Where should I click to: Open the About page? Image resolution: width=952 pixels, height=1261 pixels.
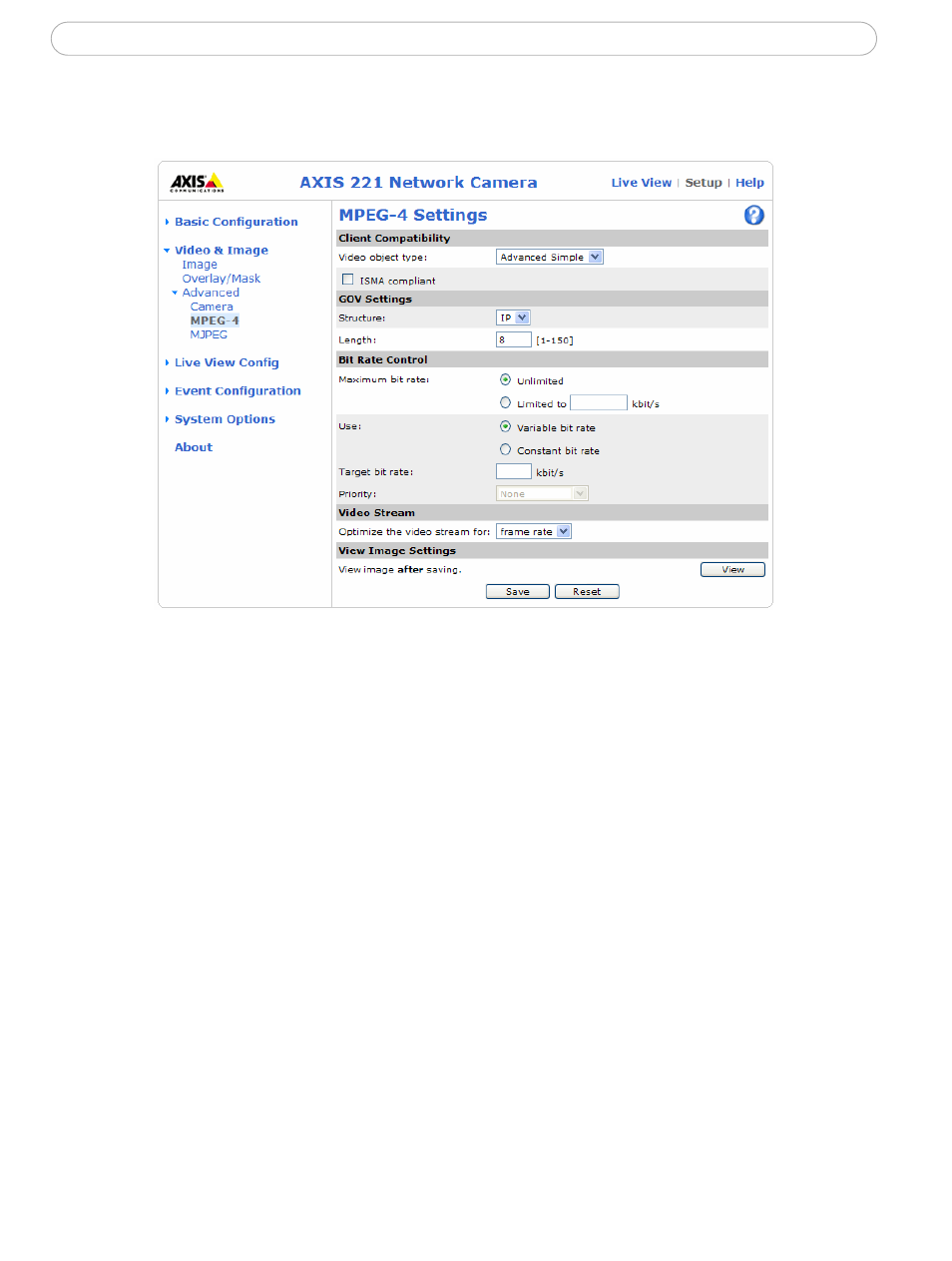(194, 447)
